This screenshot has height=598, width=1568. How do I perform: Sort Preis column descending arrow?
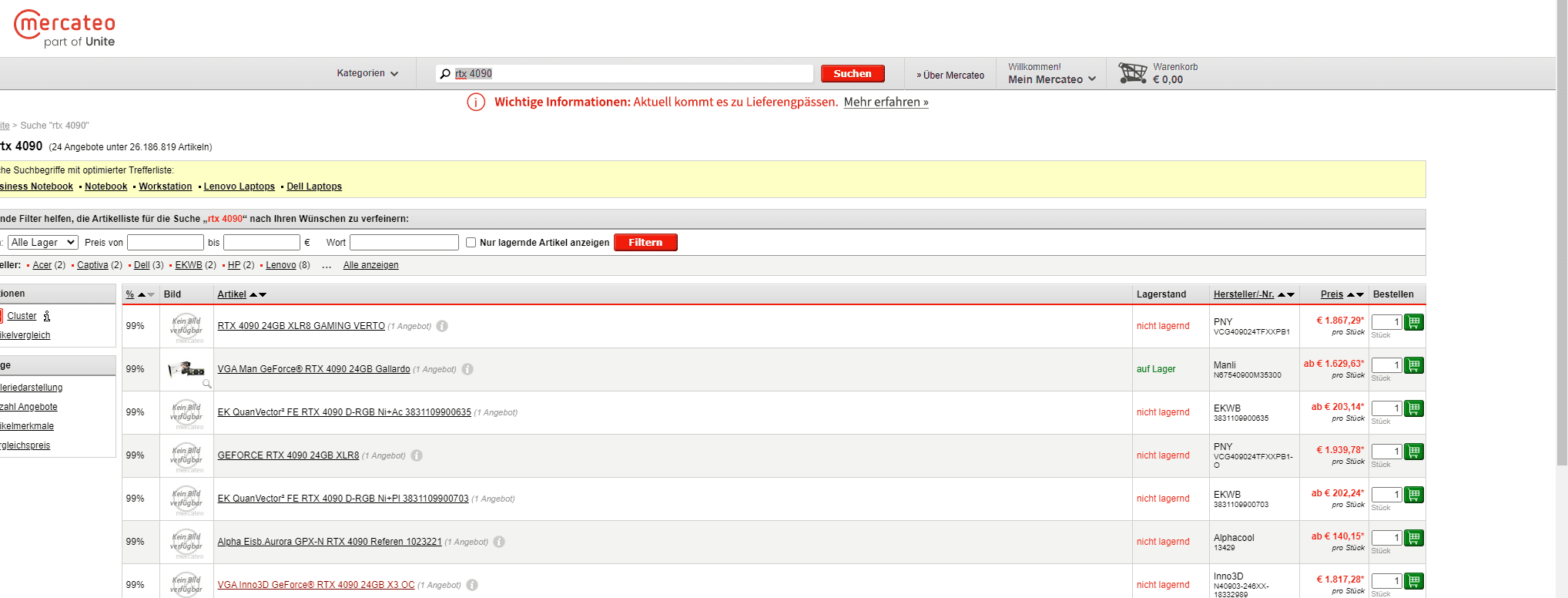pyautogui.click(x=1360, y=294)
